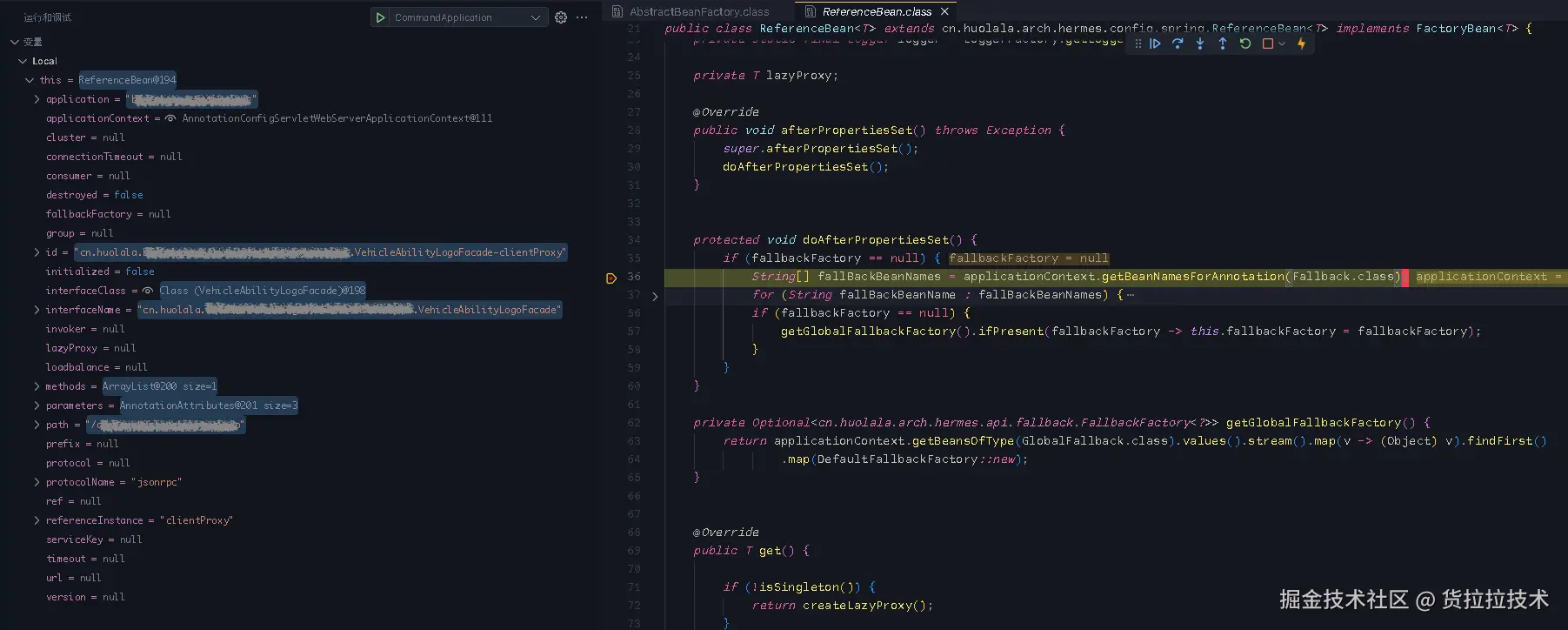The width and height of the screenshot is (1568, 630).
Task: Restart the debug session
Action: coord(1245,44)
